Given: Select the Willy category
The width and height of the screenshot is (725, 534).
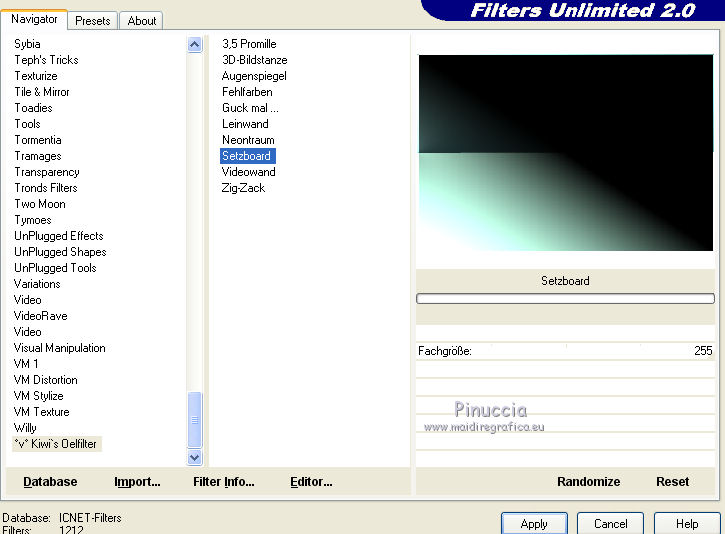Looking at the screenshot, I should tap(25, 428).
